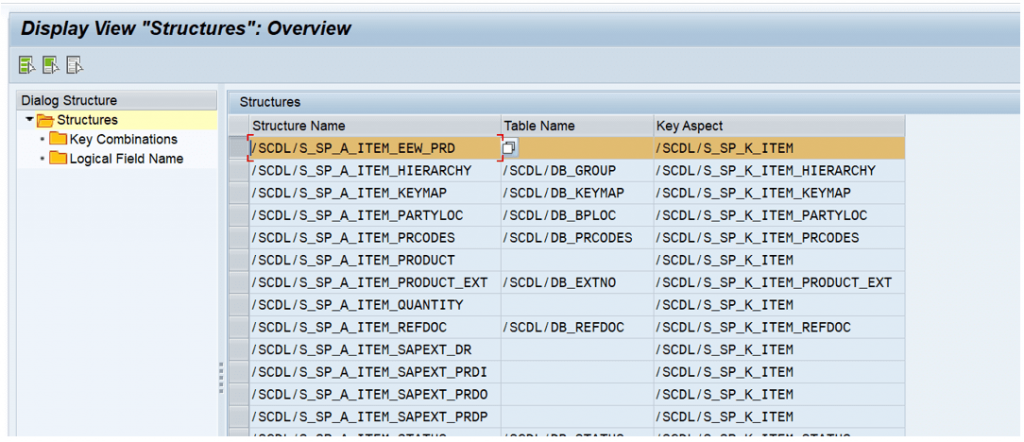This screenshot has height=442, width=1024.
Task: Click Key Aspect cell in ITEM_QUANTITY row
Action: (779, 305)
